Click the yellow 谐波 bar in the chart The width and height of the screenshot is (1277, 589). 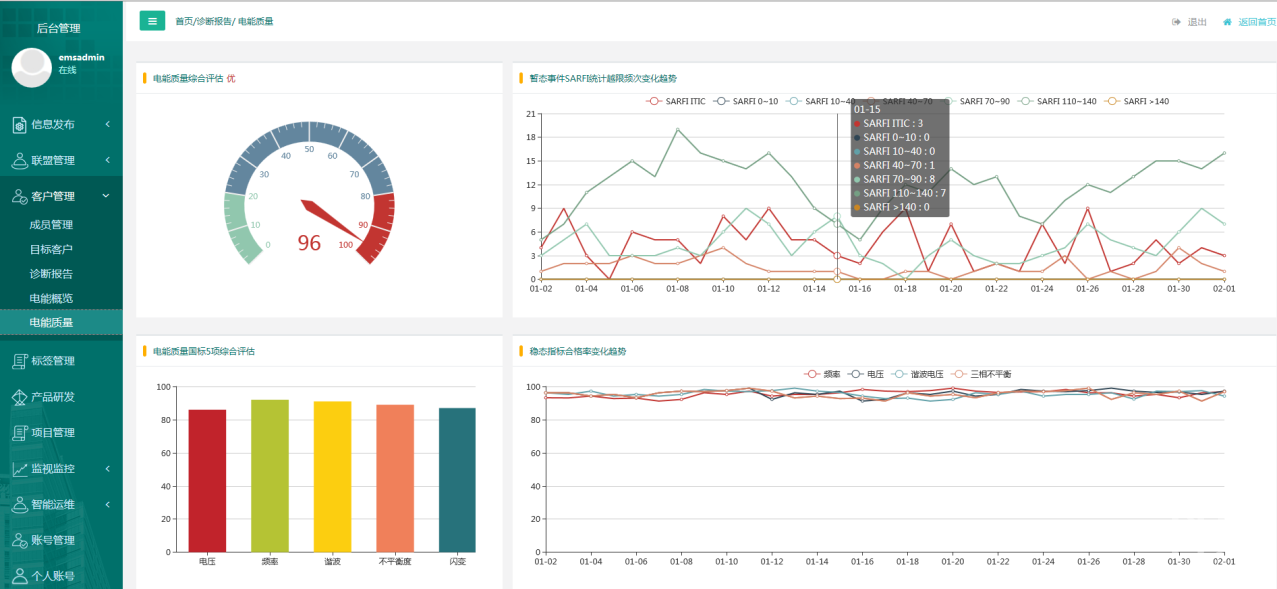pos(332,476)
